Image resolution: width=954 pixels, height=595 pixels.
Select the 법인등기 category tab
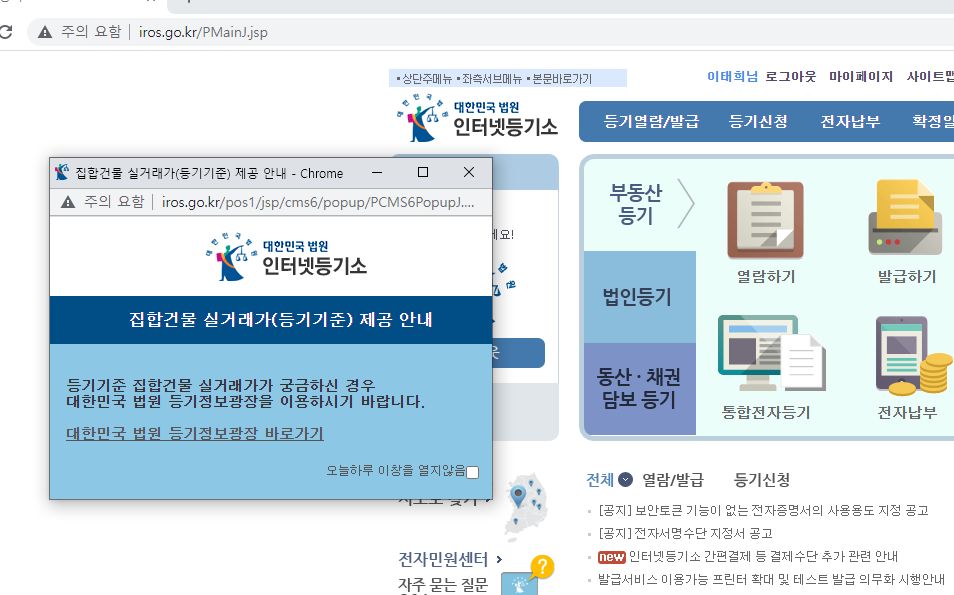[639, 297]
